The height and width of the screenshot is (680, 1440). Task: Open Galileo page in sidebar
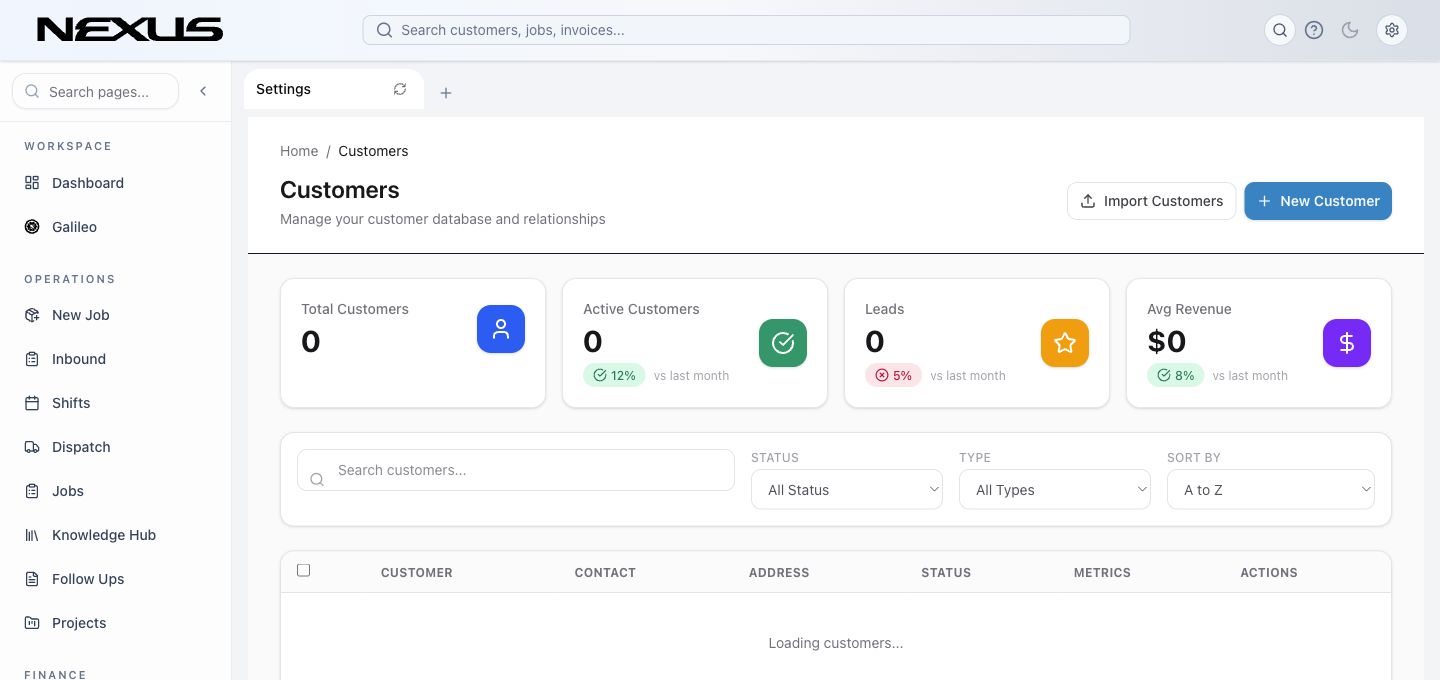115,227
